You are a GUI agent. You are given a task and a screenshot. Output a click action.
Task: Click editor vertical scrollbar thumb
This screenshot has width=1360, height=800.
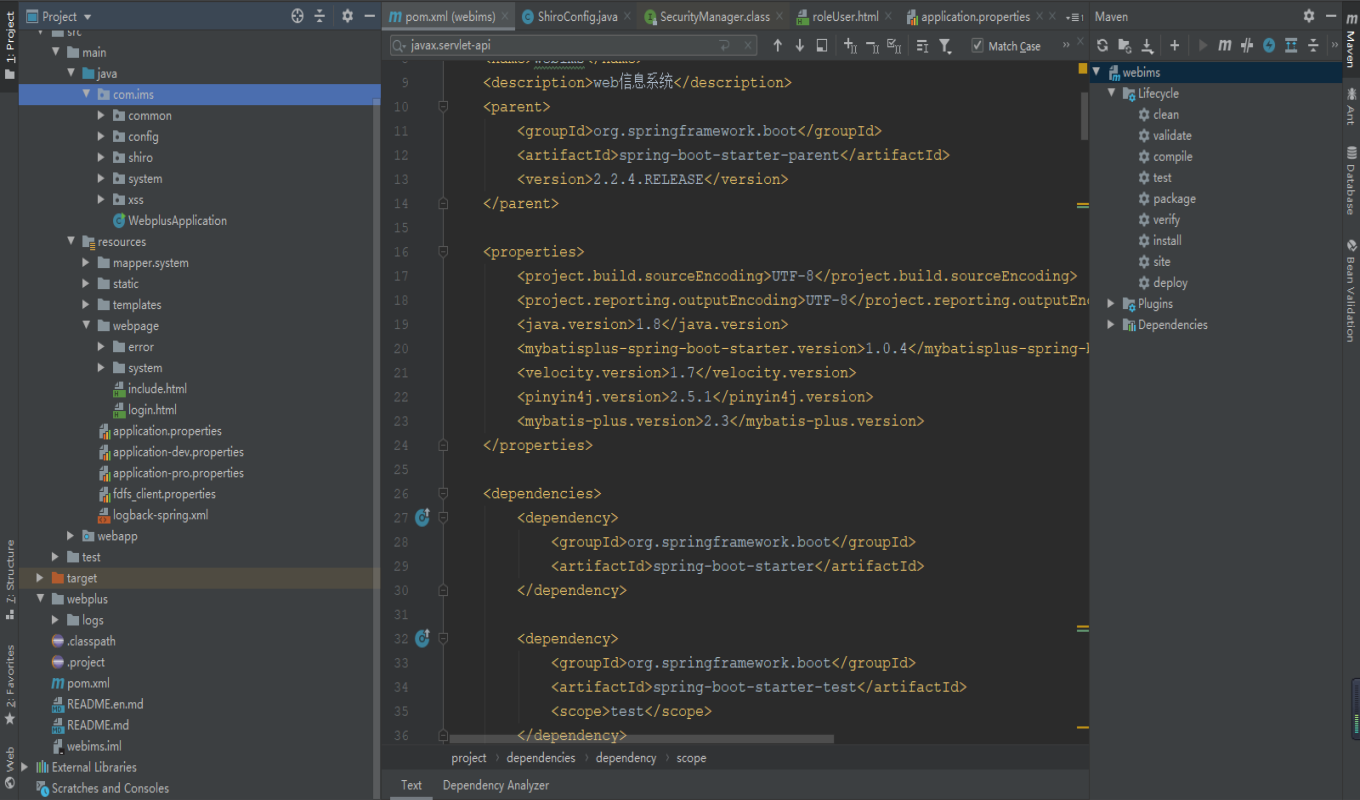(1085, 115)
